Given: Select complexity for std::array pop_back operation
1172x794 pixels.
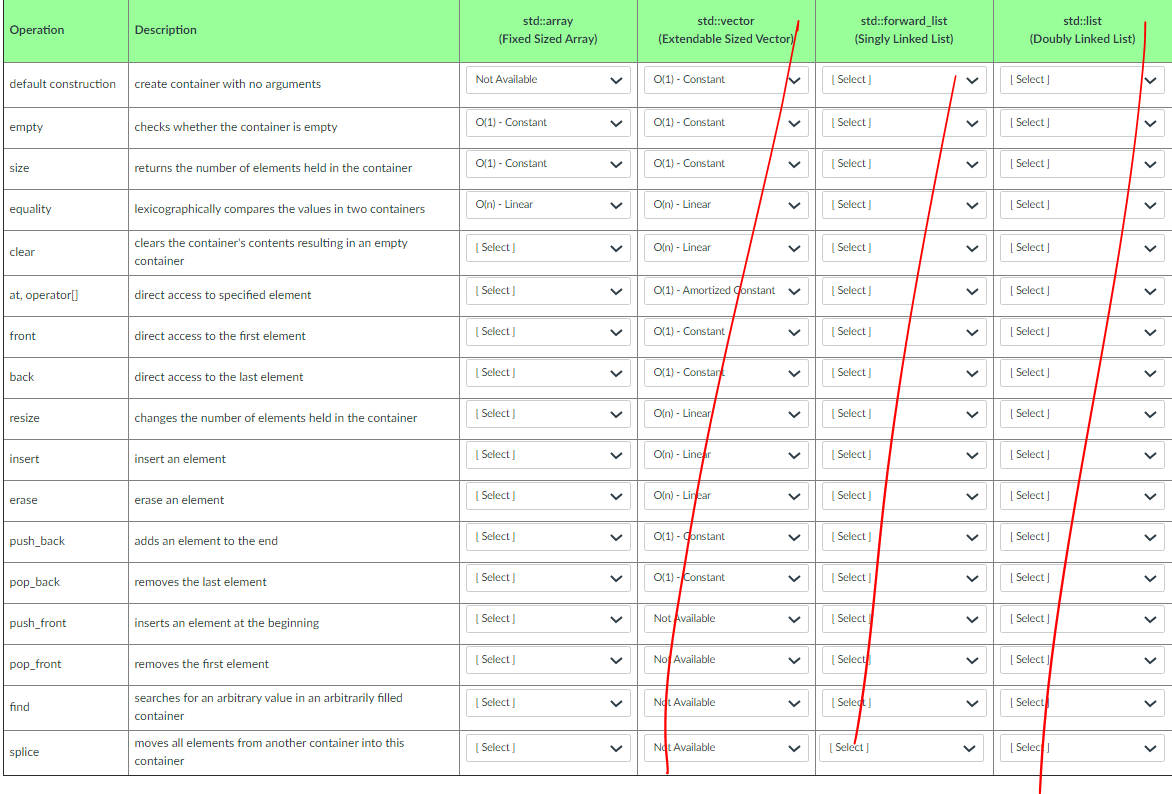Looking at the screenshot, I should [x=547, y=577].
